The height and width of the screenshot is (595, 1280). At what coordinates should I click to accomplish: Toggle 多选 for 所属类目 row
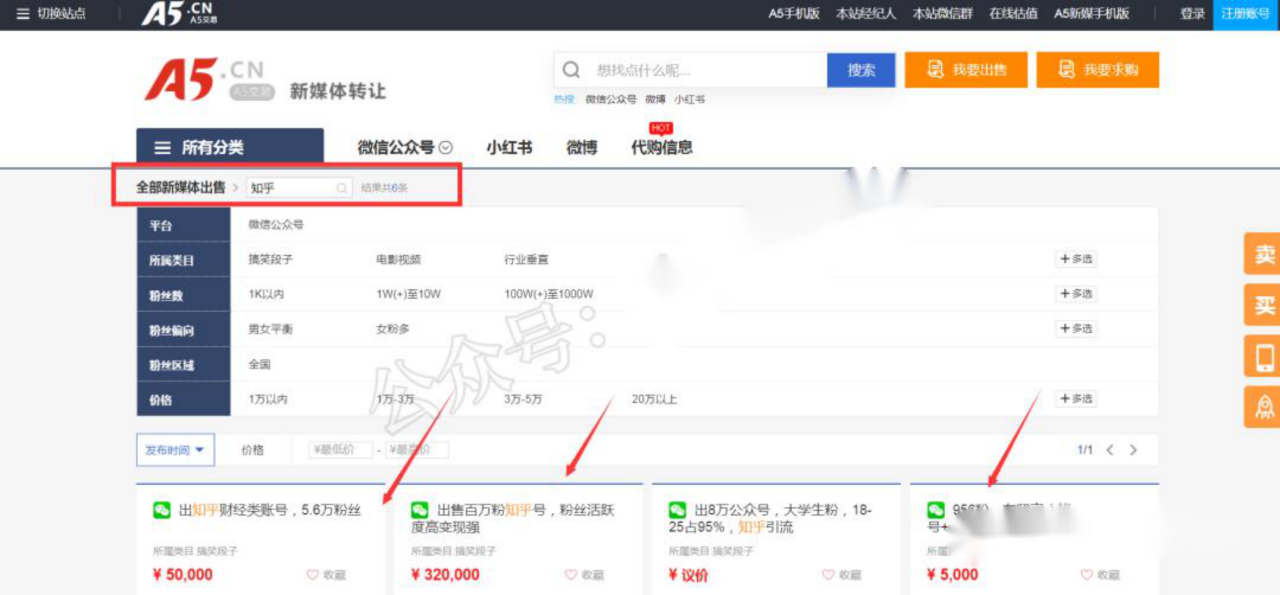click(x=1076, y=259)
